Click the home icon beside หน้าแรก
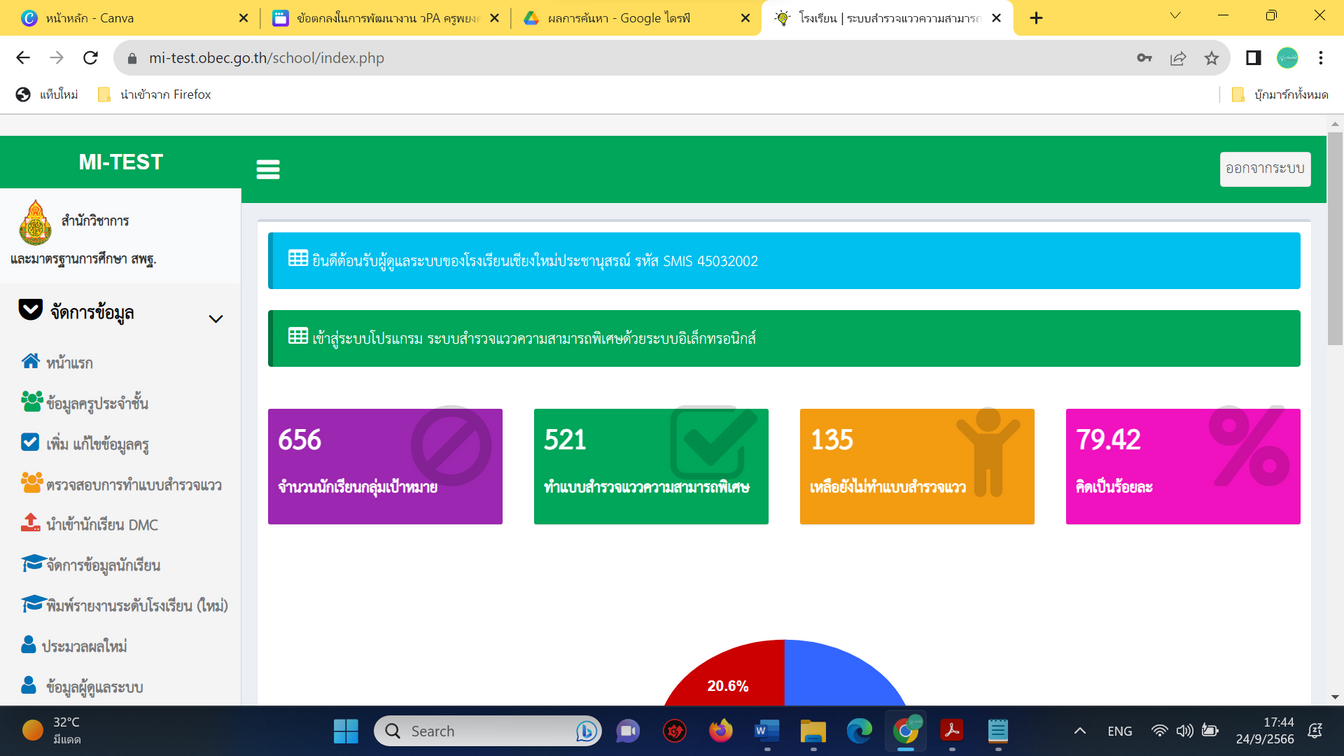Viewport: 1344px width, 756px height. click(31, 362)
